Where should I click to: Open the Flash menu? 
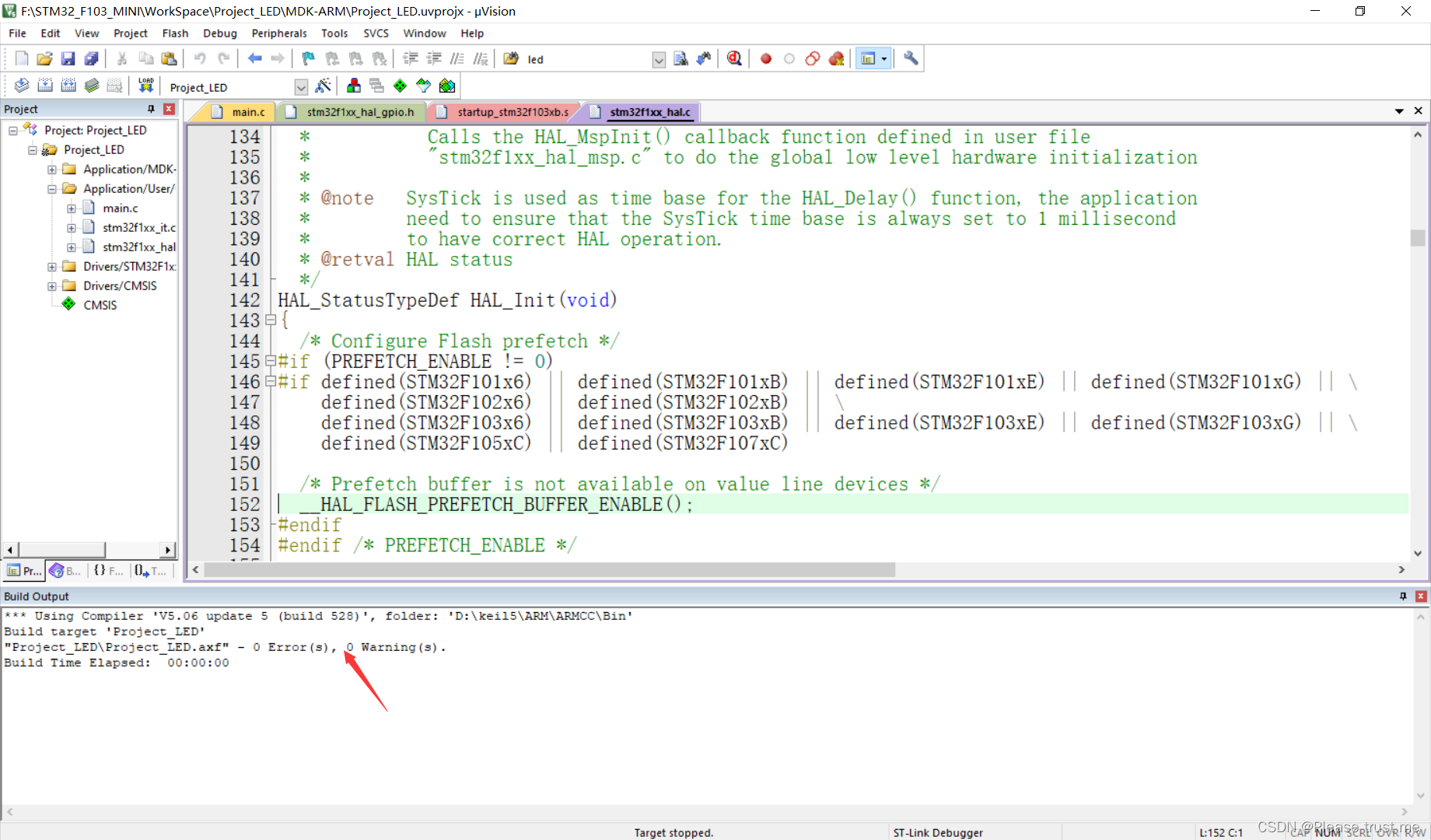pos(175,33)
